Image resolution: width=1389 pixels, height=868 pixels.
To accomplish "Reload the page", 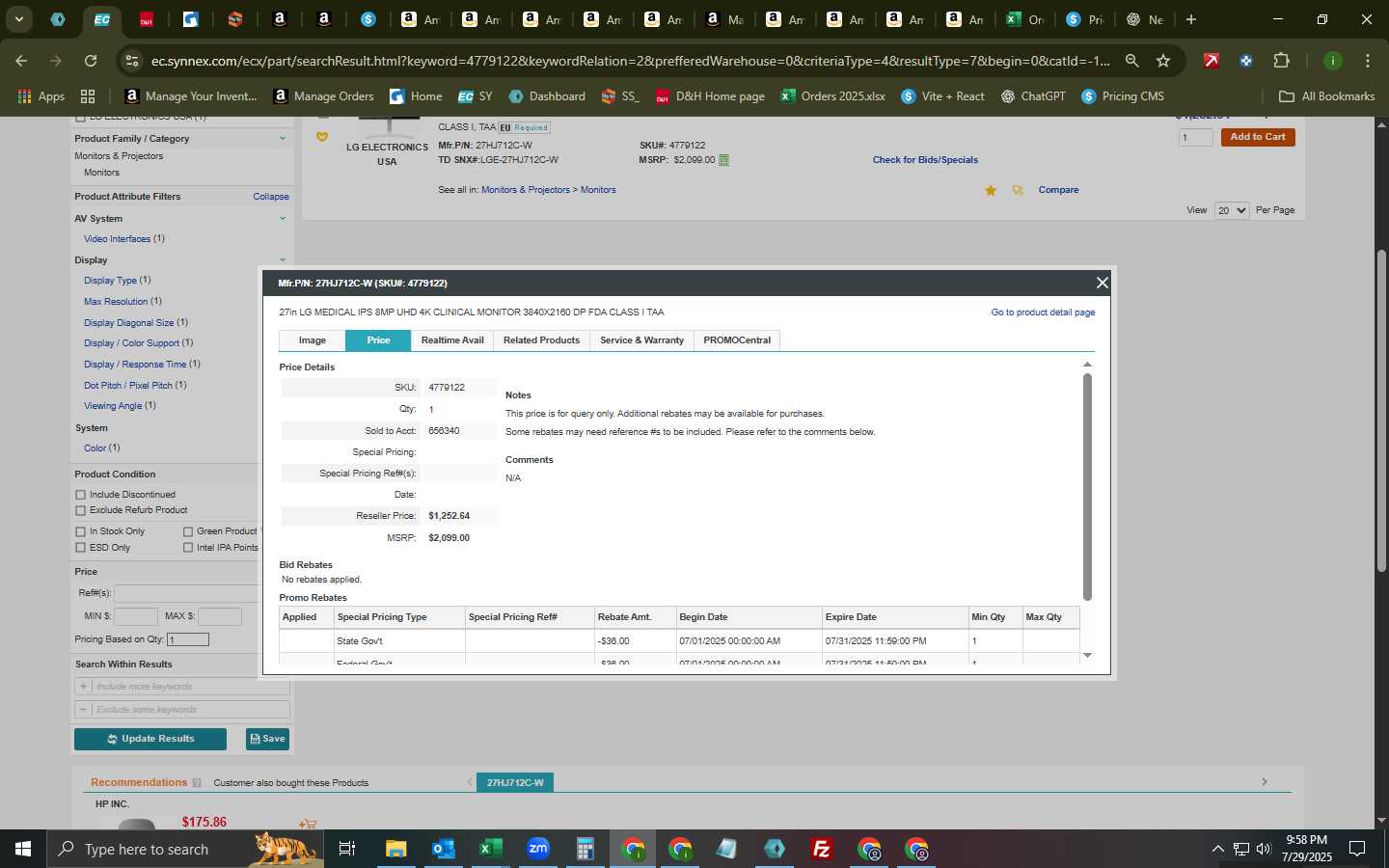I will pyautogui.click(x=91, y=61).
